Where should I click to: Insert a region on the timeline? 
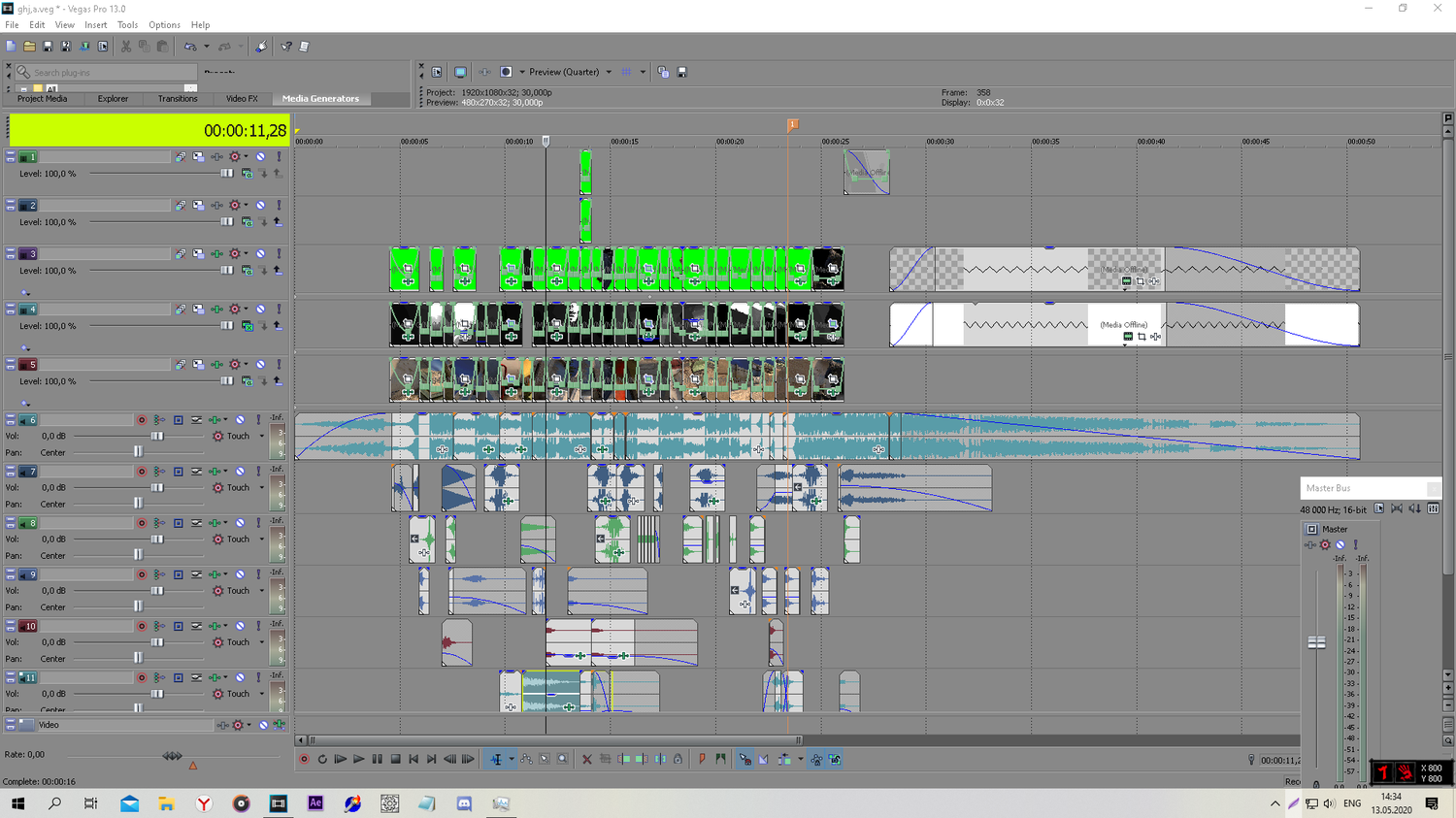pos(720,760)
